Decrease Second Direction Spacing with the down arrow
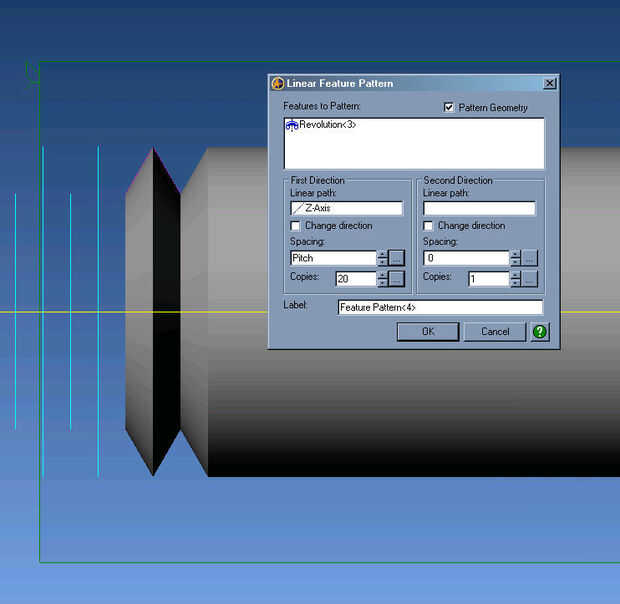The width and height of the screenshot is (620, 604). coord(515,262)
